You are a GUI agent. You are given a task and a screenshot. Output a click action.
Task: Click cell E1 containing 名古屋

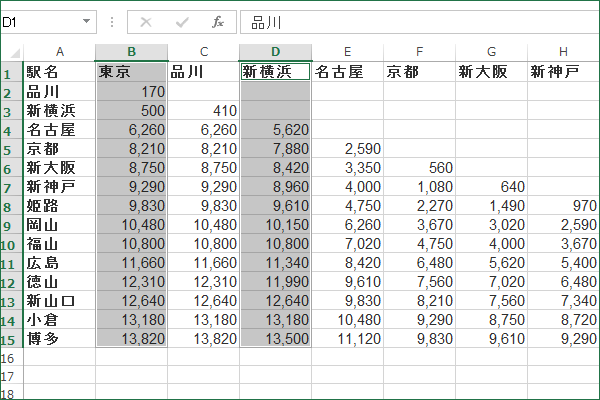click(347, 72)
